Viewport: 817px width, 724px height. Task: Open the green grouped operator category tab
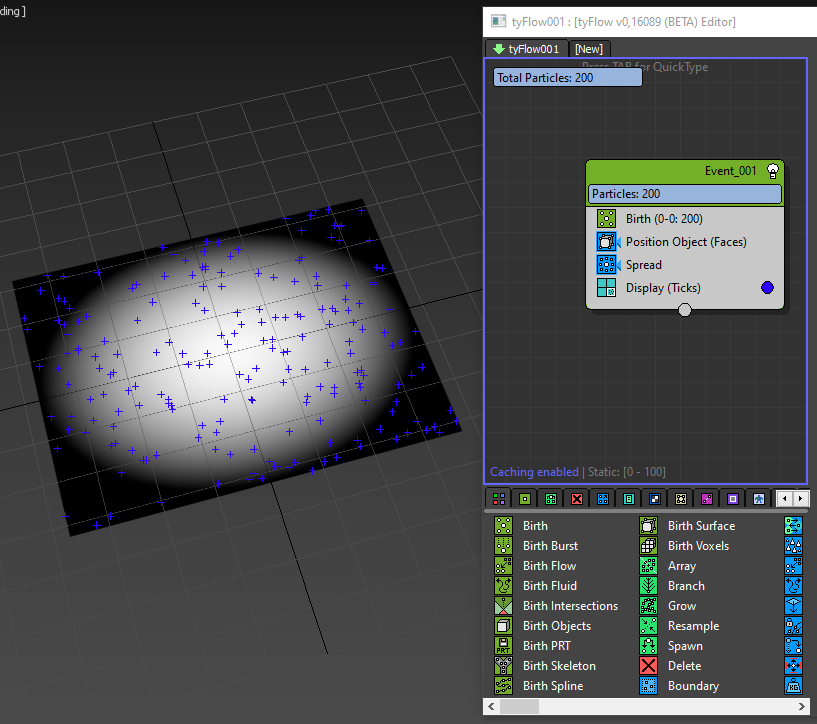tap(551, 499)
